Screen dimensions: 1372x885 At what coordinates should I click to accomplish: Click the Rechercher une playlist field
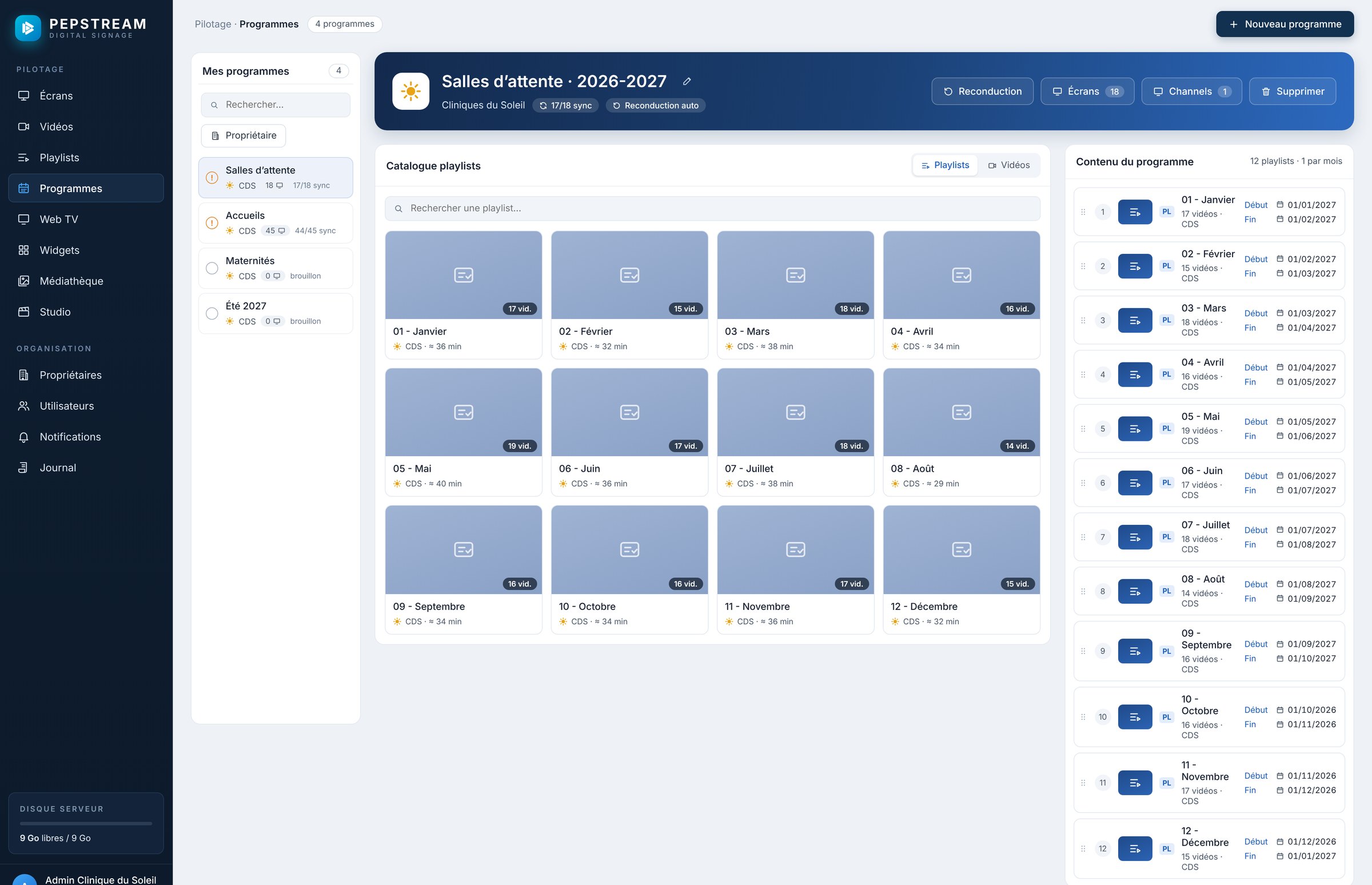pos(712,209)
